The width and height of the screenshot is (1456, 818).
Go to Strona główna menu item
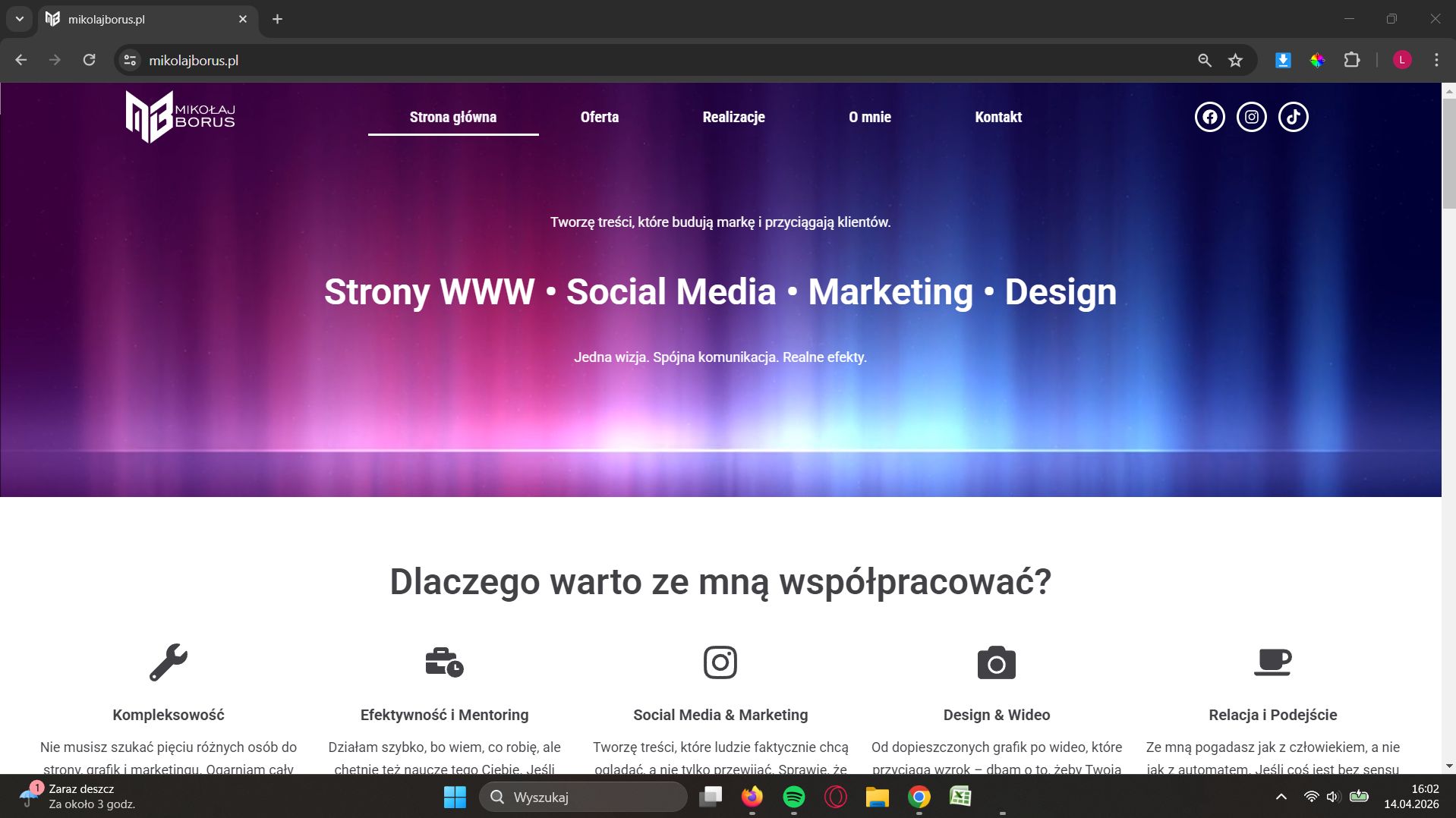453,117
